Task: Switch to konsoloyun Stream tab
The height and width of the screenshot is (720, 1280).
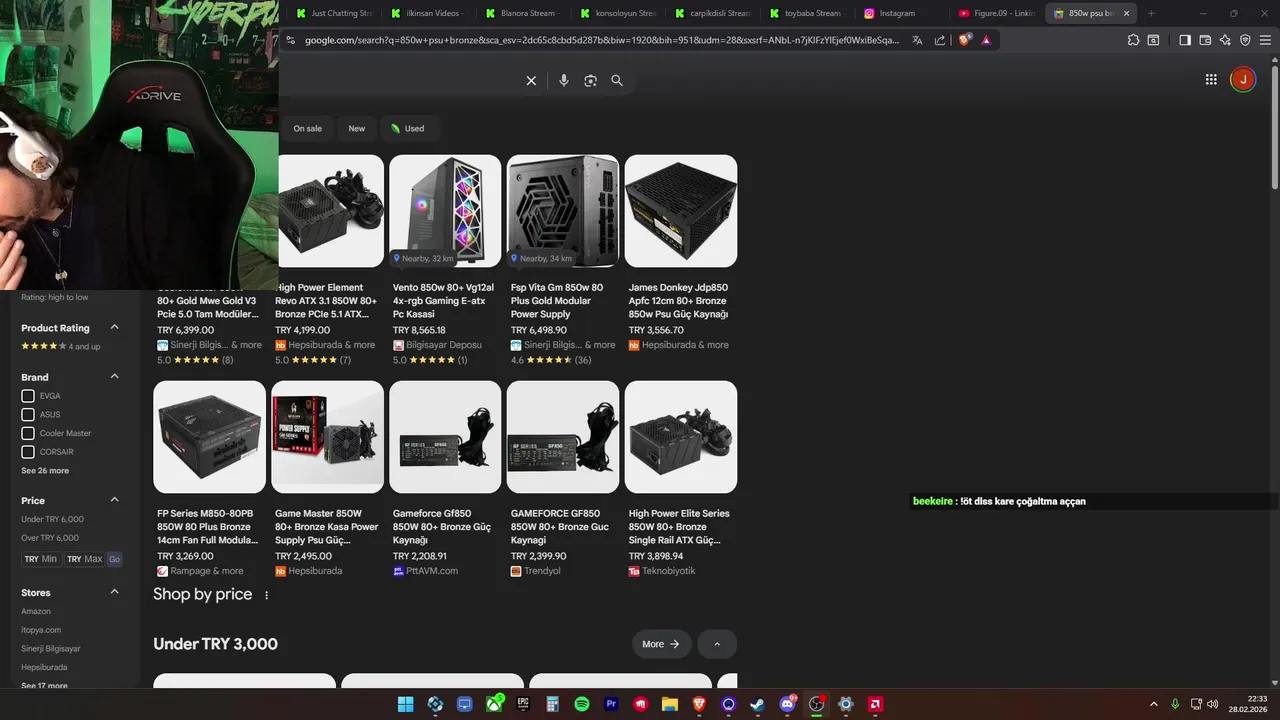Action: tap(617, 13)
